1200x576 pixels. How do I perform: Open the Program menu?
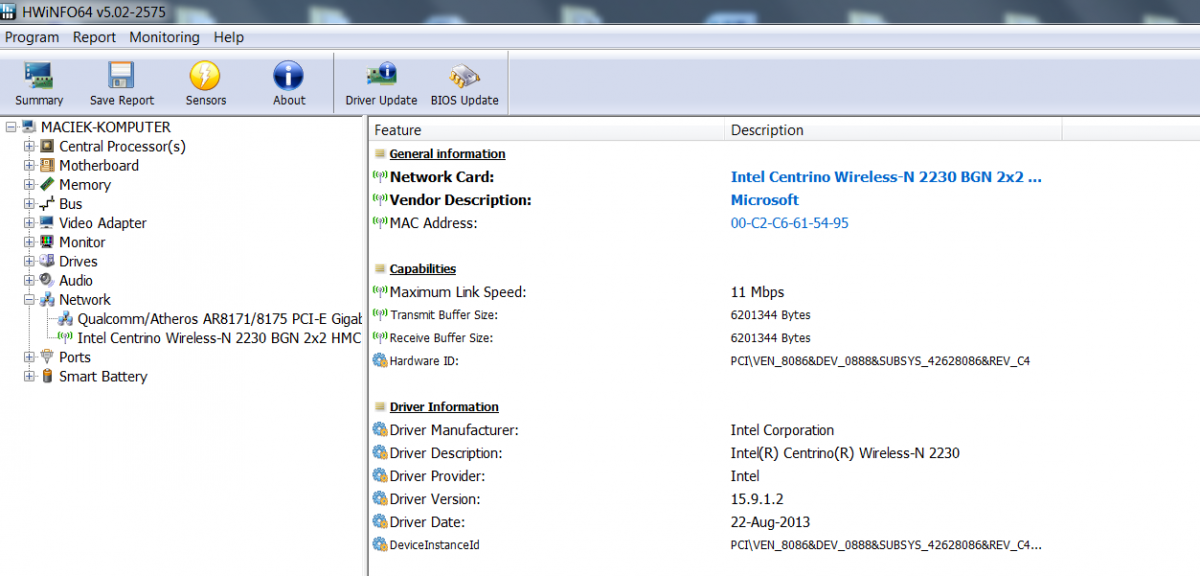pyautogui.click(x=32, y=37)
